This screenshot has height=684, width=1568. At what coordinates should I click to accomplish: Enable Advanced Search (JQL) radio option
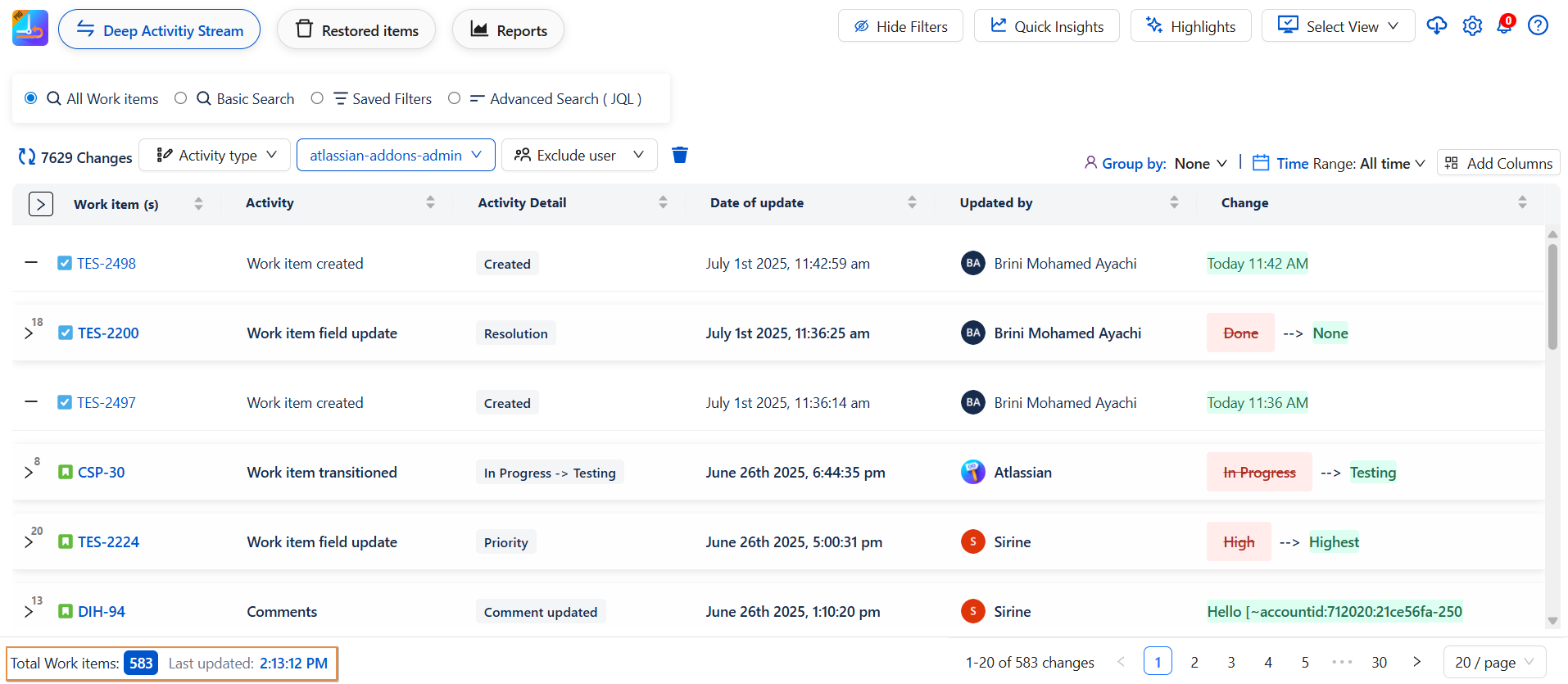(x=454, y=98)
